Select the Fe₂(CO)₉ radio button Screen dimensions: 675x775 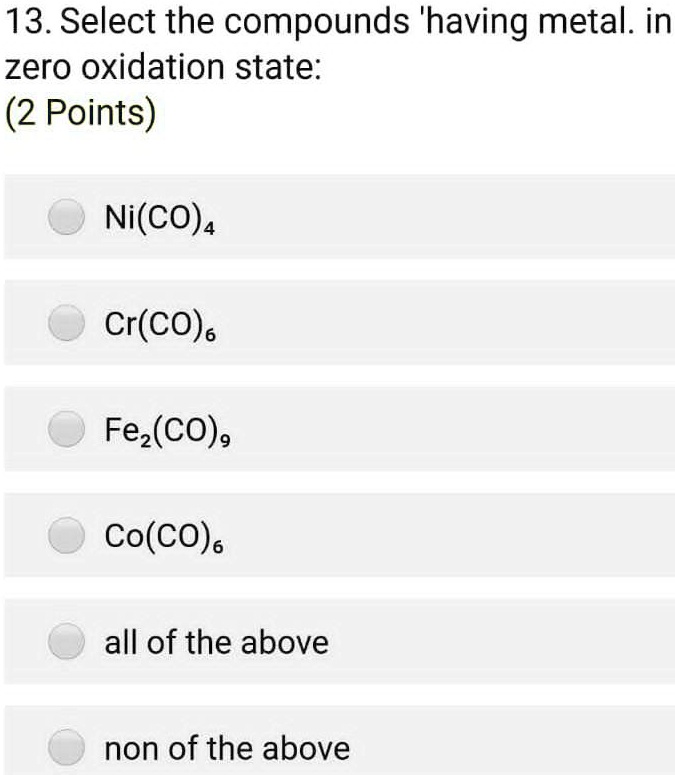pyautogui.click(x=66, y=429)
